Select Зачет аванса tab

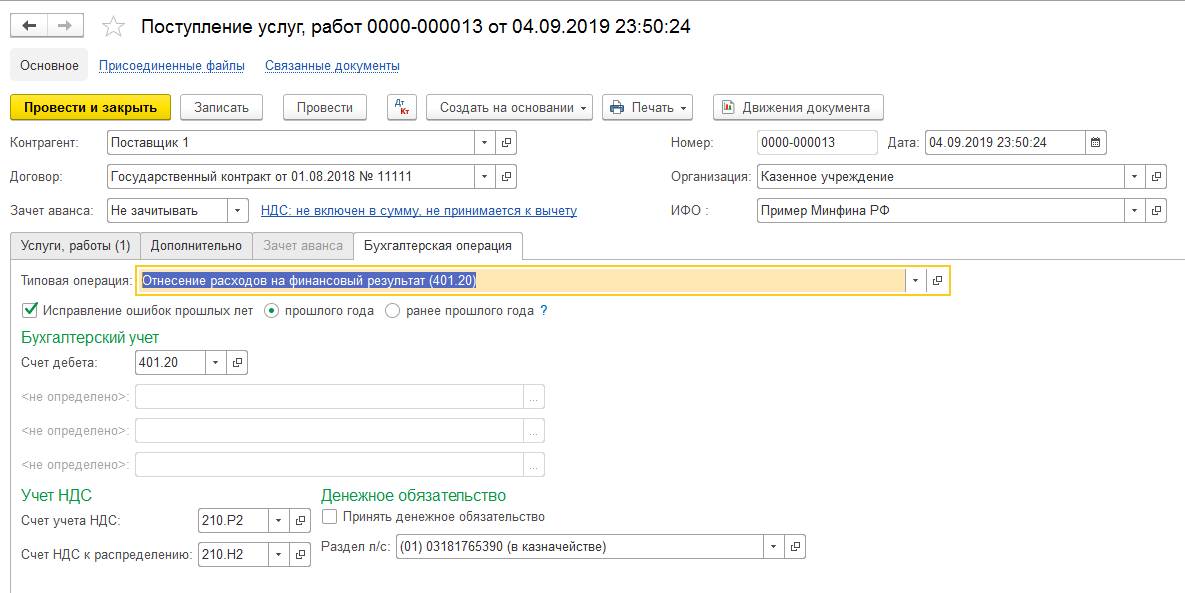point(303,246)
